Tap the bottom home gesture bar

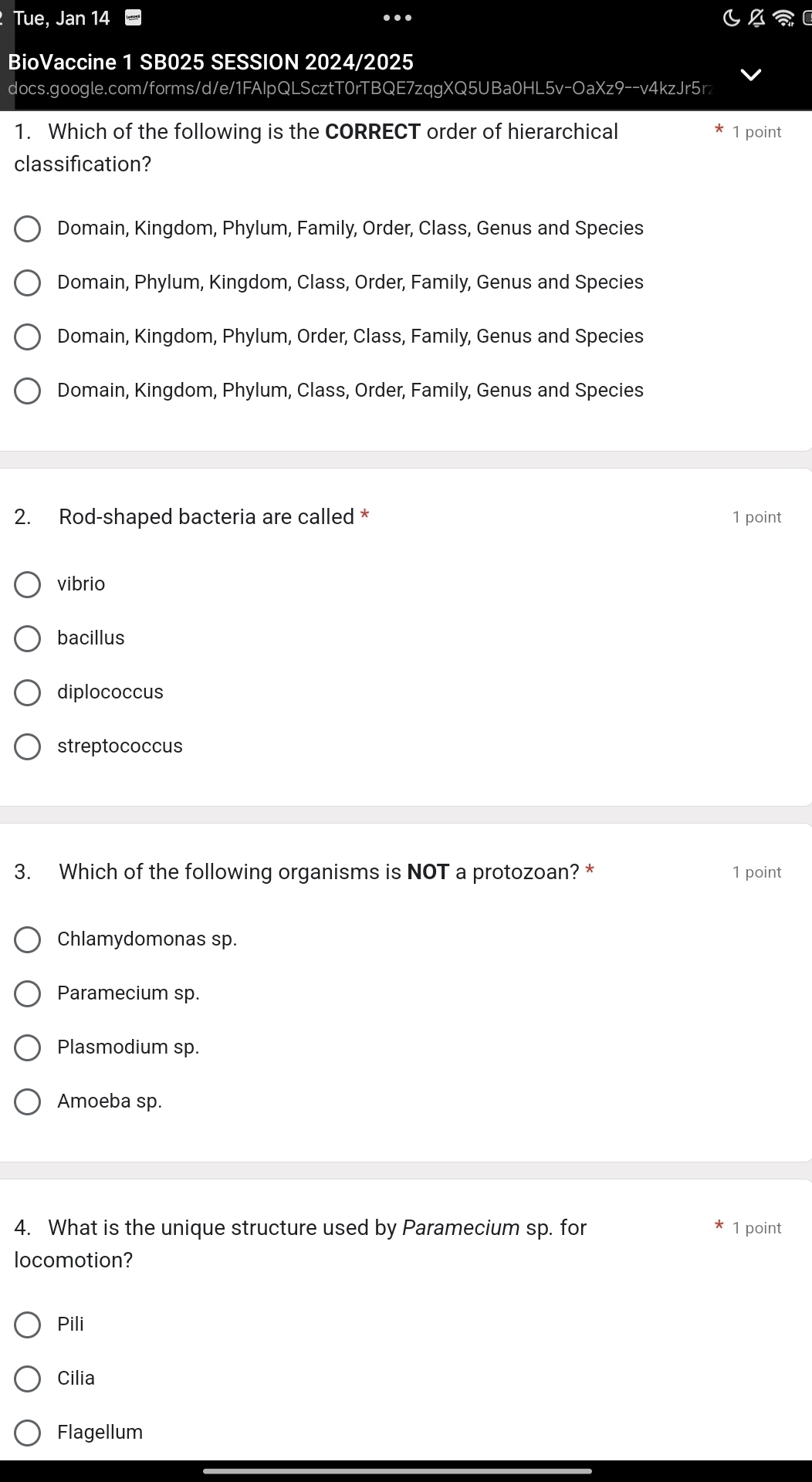click(x=398, y=1471)
